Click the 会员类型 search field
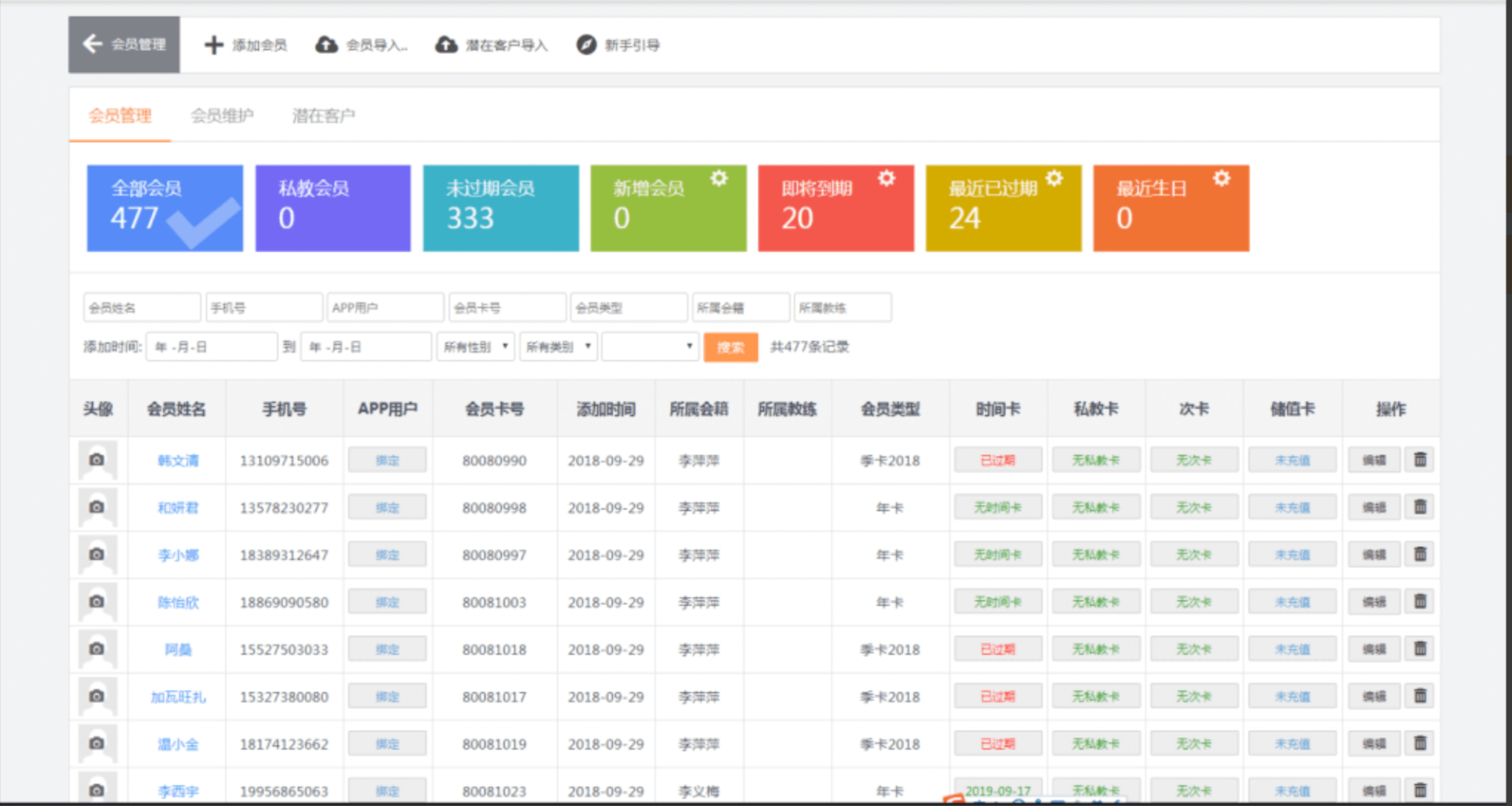The width and height of the screenshot is (1512, 806). coord(629,307)
